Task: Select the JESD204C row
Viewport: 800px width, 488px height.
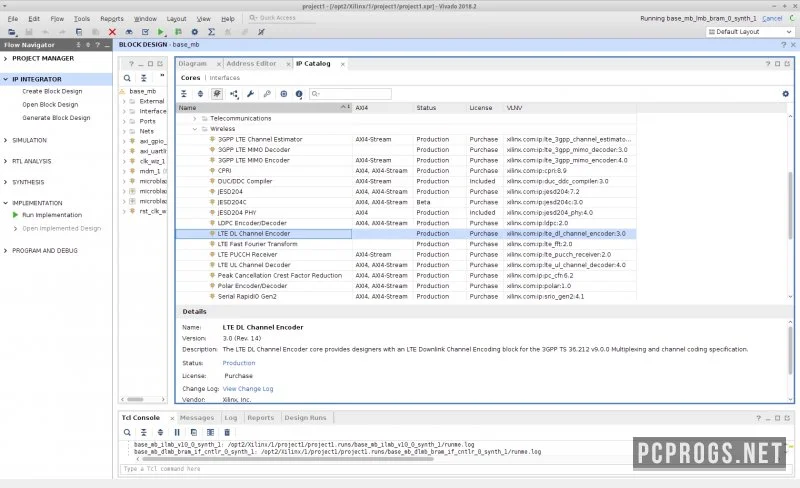Action: (x=406, y=203)
